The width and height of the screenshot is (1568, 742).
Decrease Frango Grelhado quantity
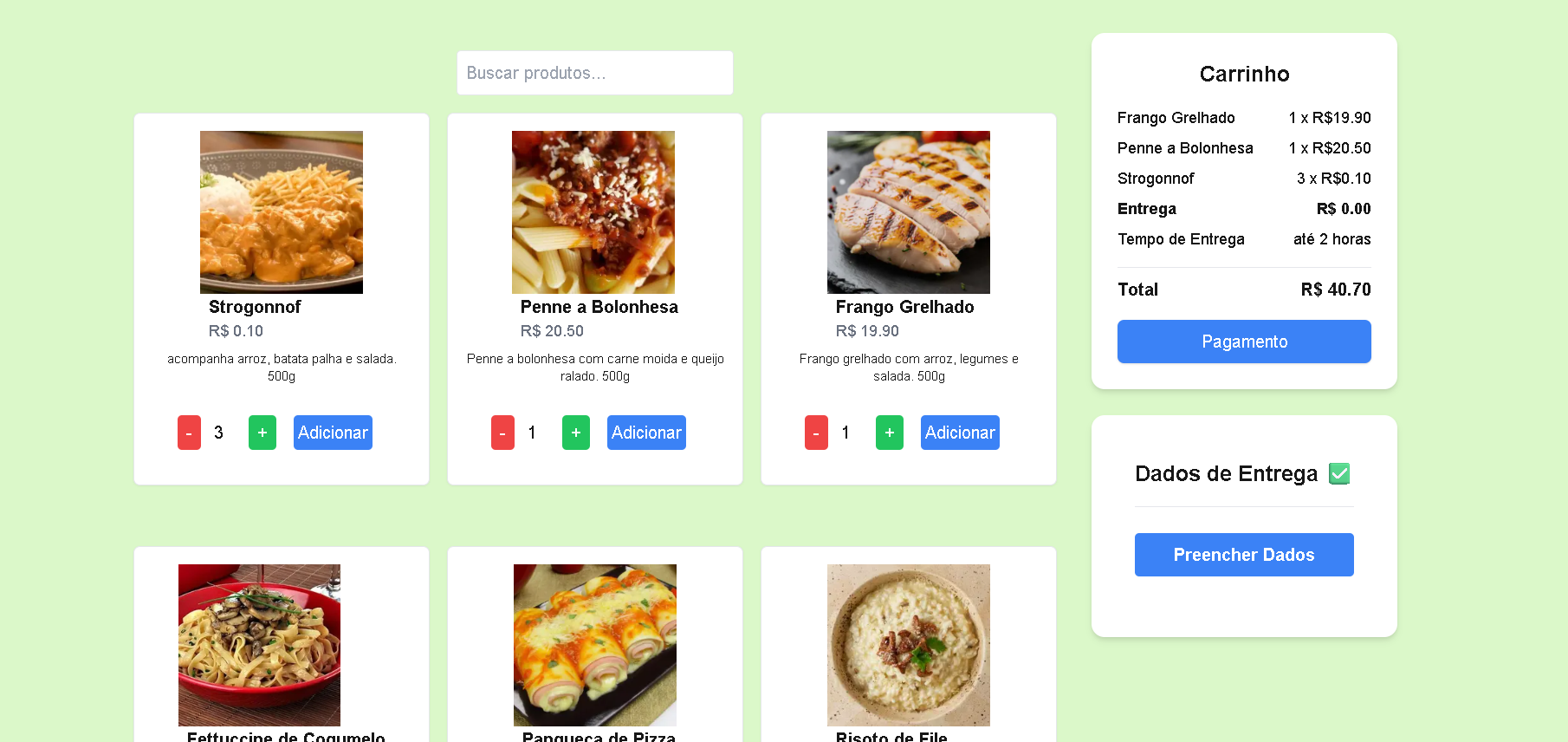click(x=815, y=433)
